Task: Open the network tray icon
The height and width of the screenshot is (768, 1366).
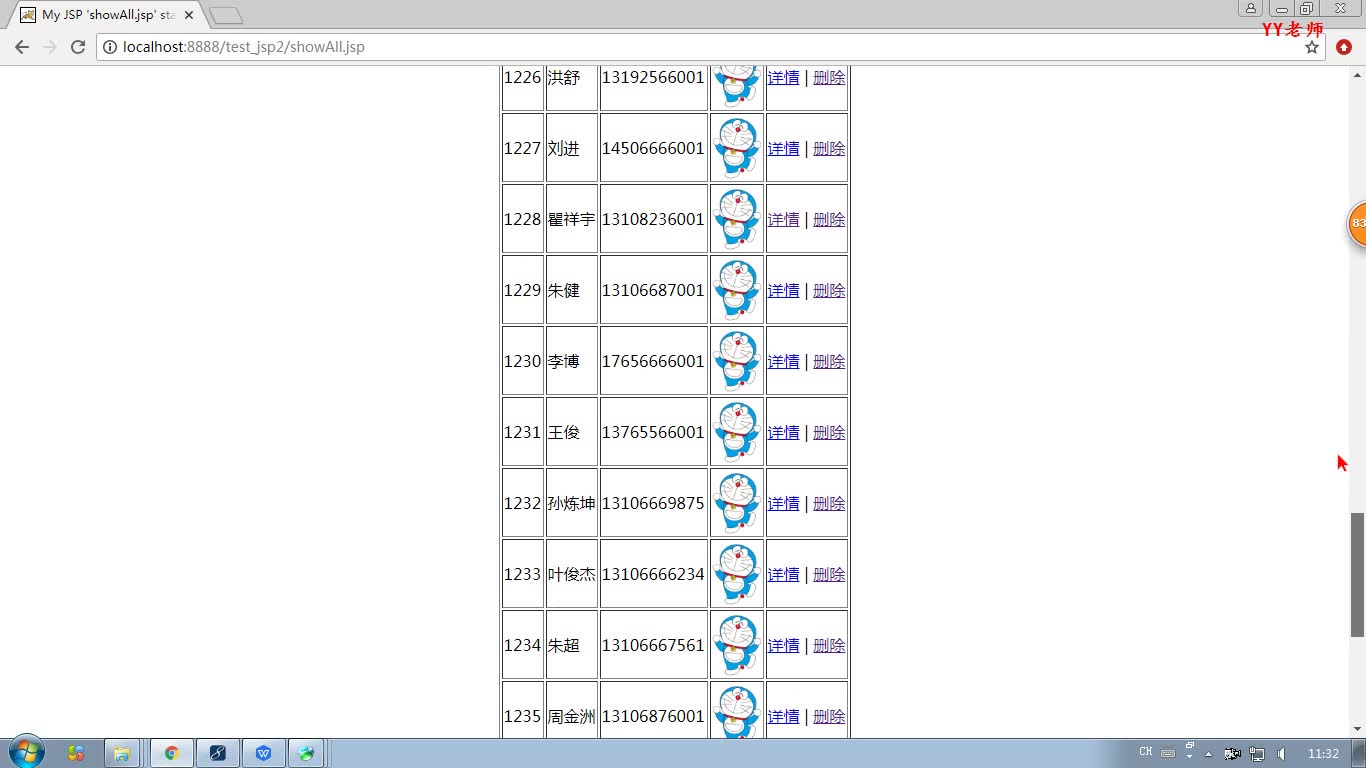Action: [1257, 753]
